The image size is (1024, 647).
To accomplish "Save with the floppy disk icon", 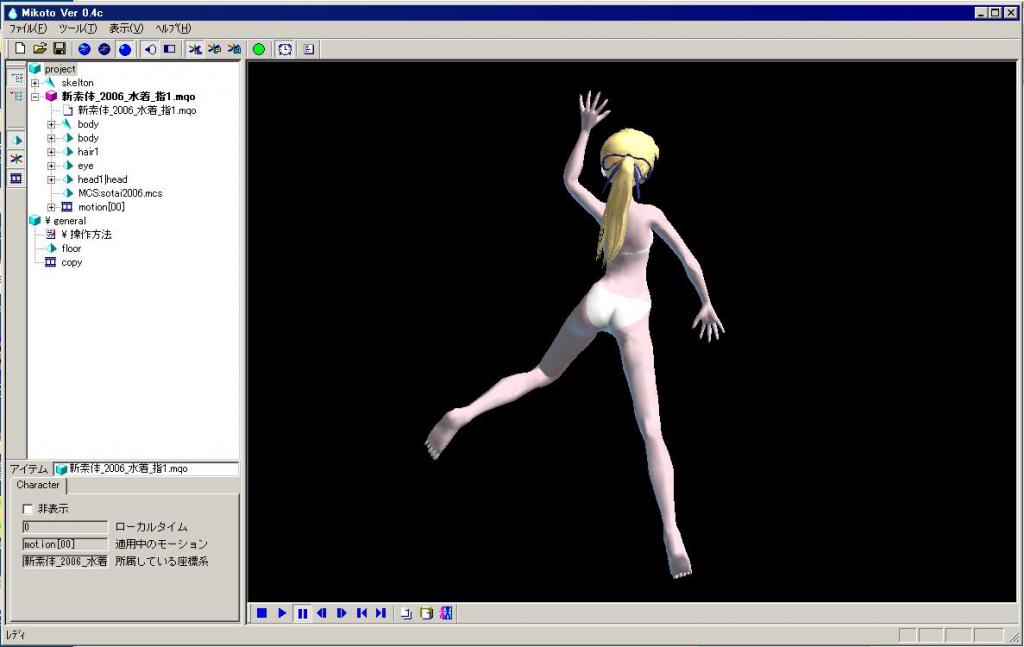I will (60, 48).
